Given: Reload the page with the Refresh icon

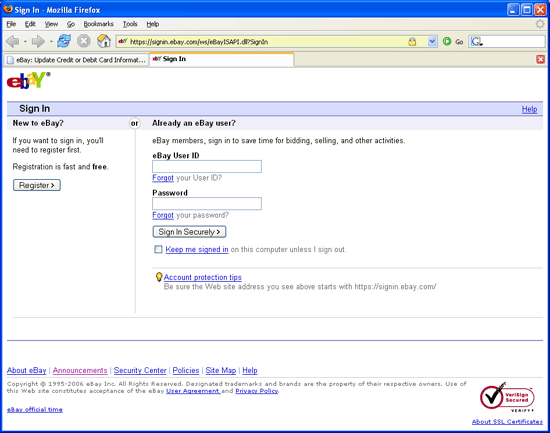Looking at the screenshot, I should [64, 41].
